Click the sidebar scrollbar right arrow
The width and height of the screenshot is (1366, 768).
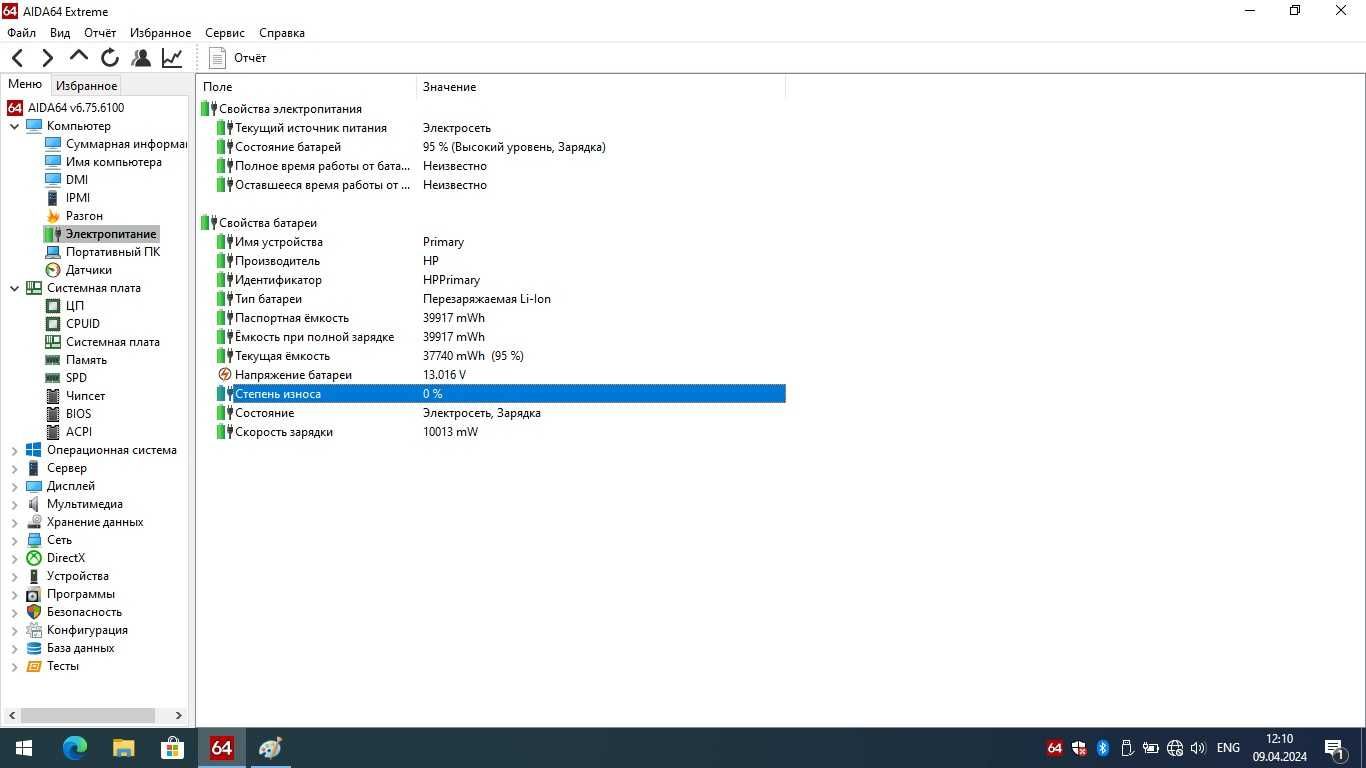(179, 715)
